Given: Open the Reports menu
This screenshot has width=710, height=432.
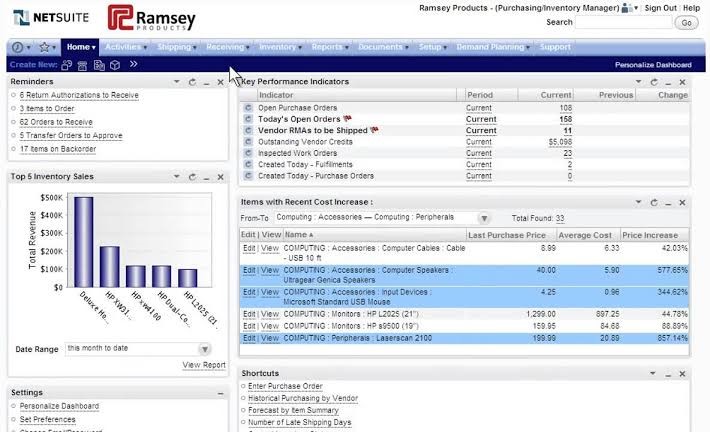Looking at the screenshot, I should pyautogui.click(x=330, y=47).
